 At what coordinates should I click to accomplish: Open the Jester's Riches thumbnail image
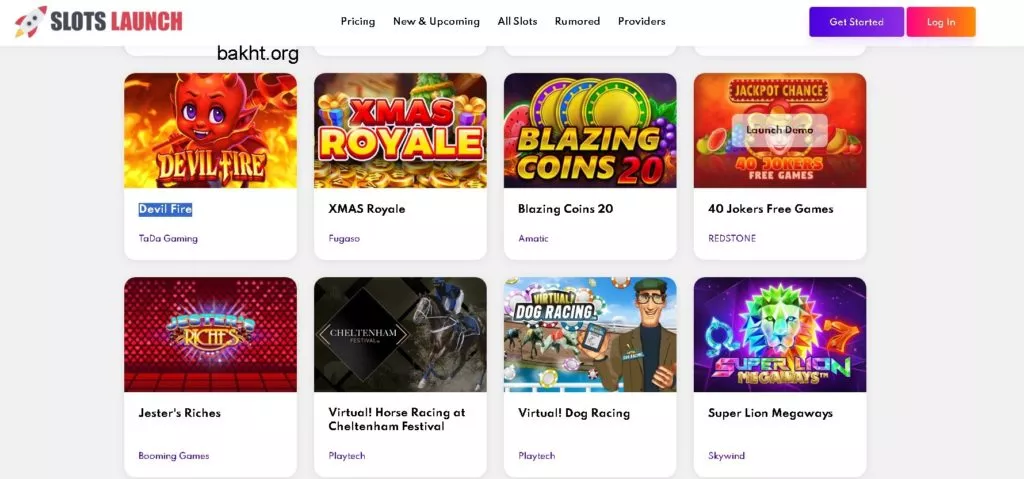click(x=210, y=334)
